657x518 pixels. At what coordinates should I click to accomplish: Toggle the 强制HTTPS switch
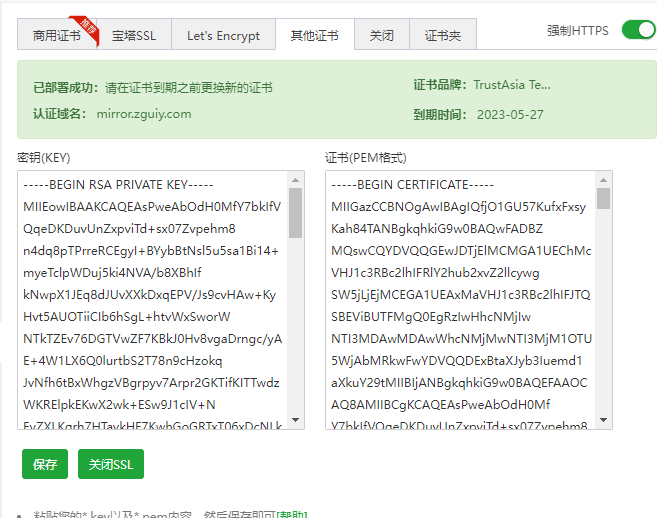[x=638, y=30]
